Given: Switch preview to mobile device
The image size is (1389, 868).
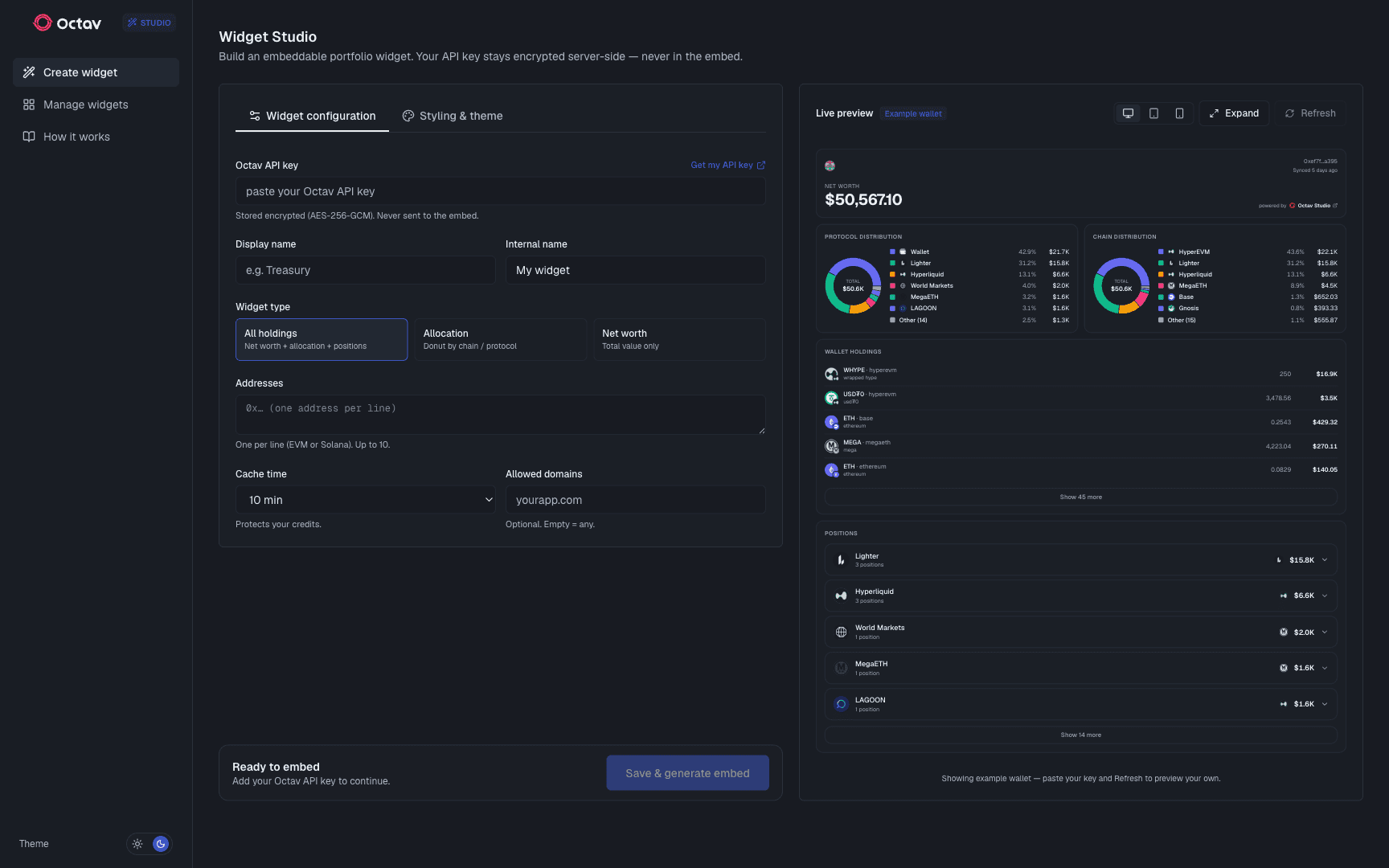Looking at the screenshot, I should tap(1179, 113).
